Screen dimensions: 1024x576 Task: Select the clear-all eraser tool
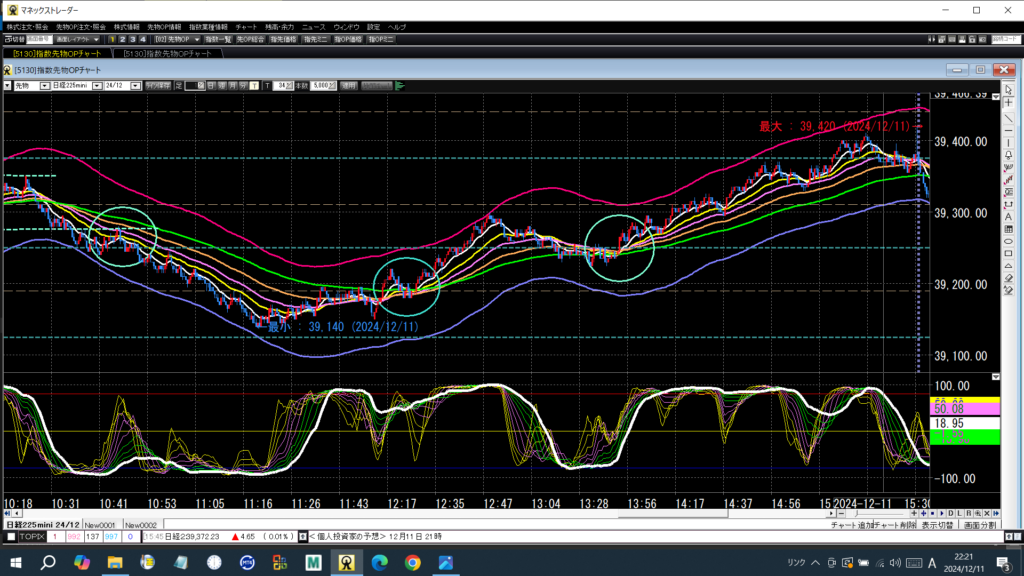click(1008, 291)
